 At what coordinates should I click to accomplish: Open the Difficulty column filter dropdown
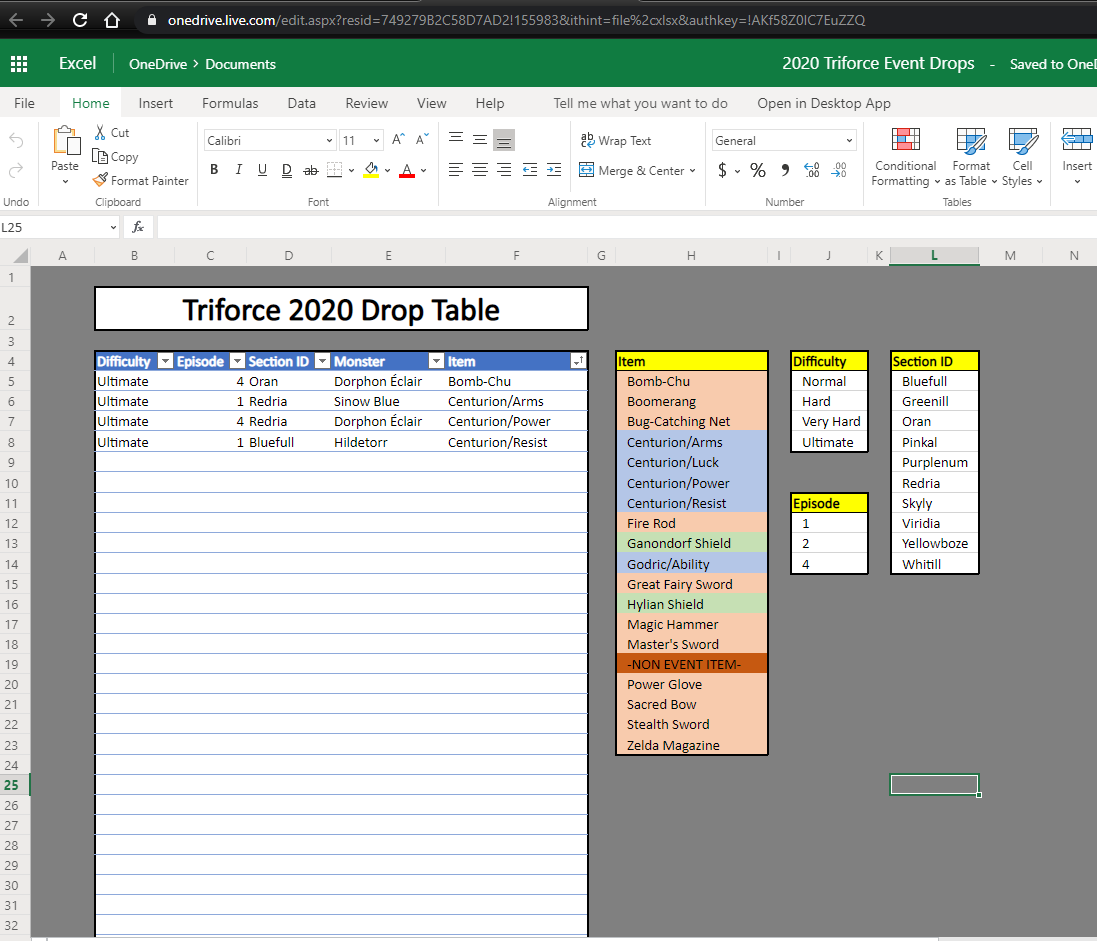pos(165,361)
